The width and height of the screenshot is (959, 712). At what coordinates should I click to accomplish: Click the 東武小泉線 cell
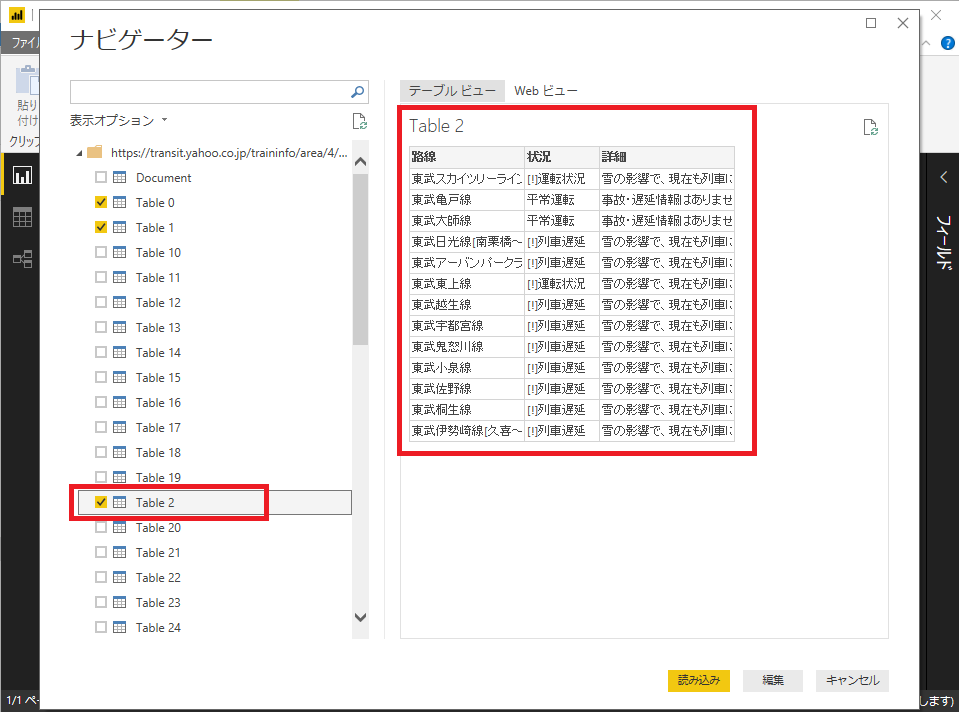coord(467,368)
